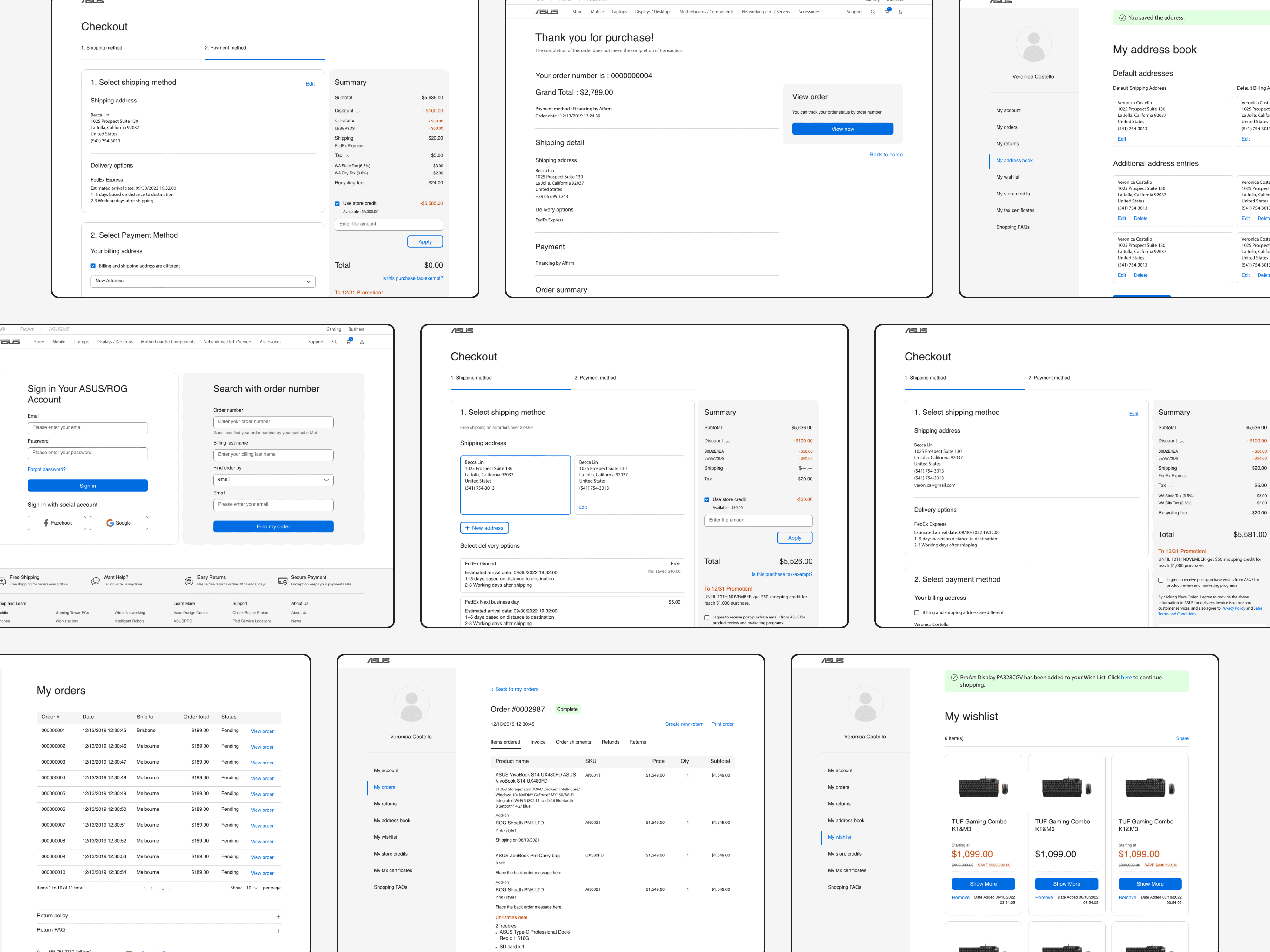Click Print order link
This screenshot has height=952, width=1270.
click(x=723, y=724)
